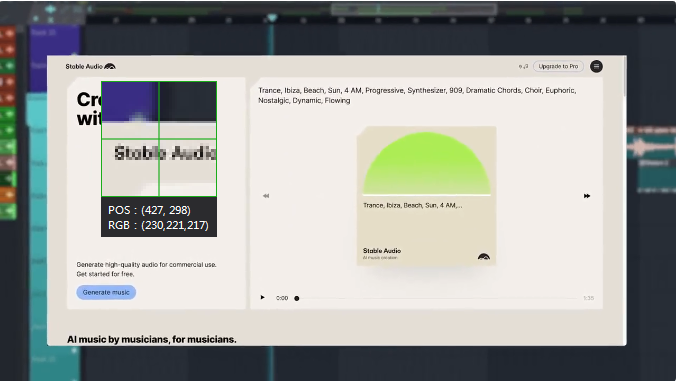Viewport: 679px width, 381px height.
Task: Click the AI music by musicians heading
Action: 152,339
